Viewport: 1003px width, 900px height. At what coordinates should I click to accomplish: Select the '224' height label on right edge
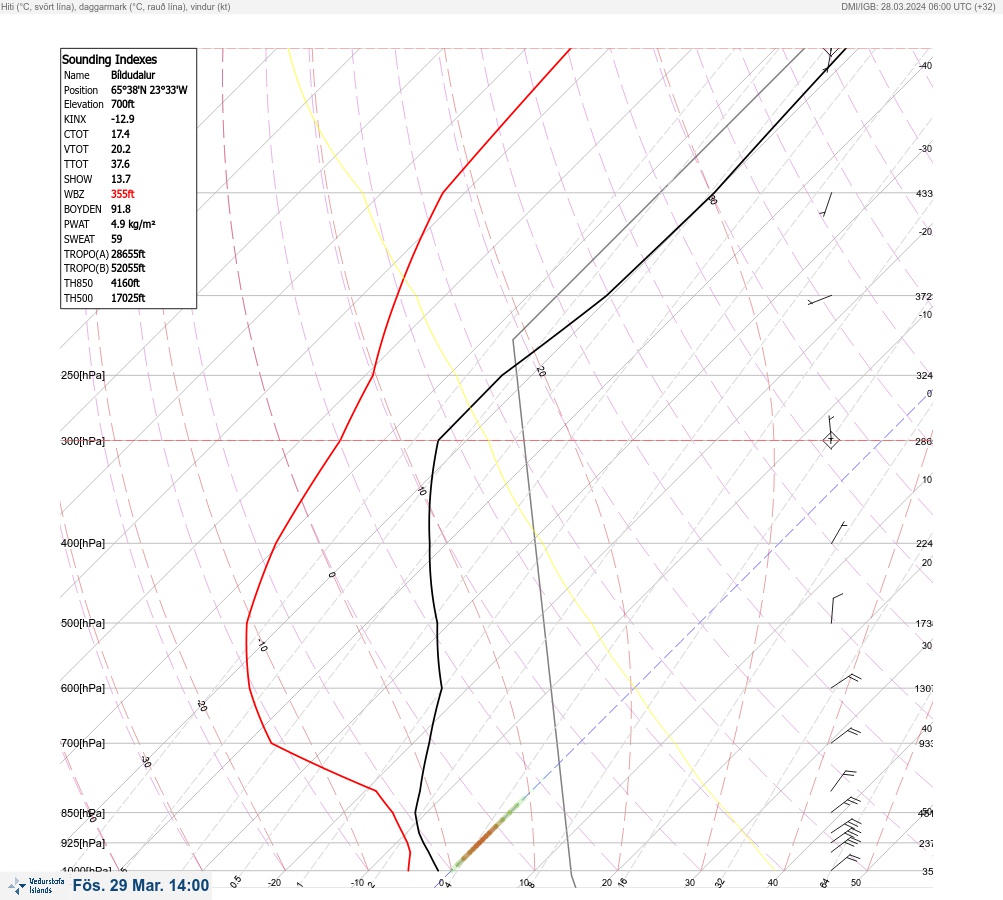coord(924,544)
